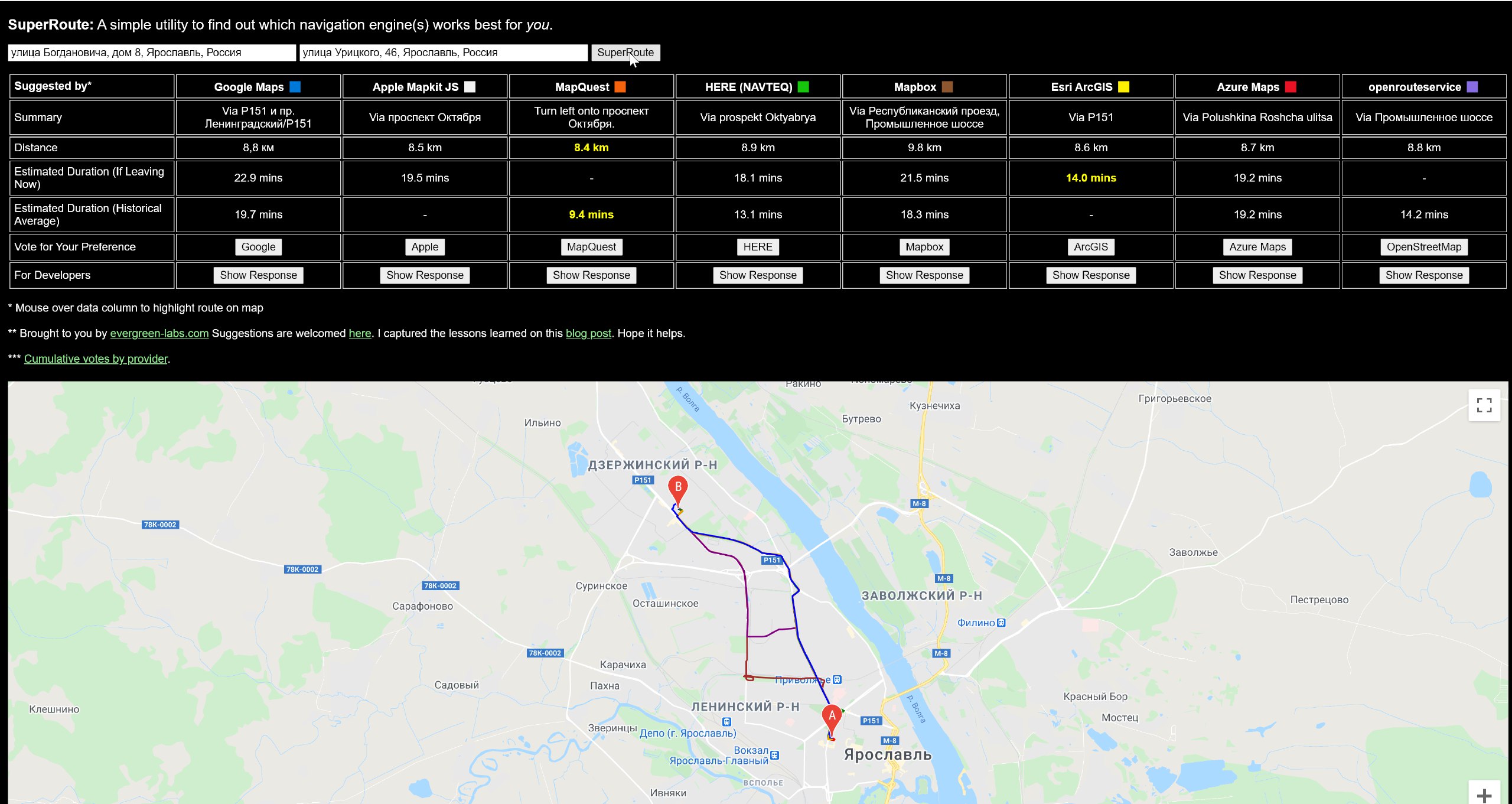Screen dimensions: 1512x804
Task: Click the destination address input field
Action: tap(443, 53)
